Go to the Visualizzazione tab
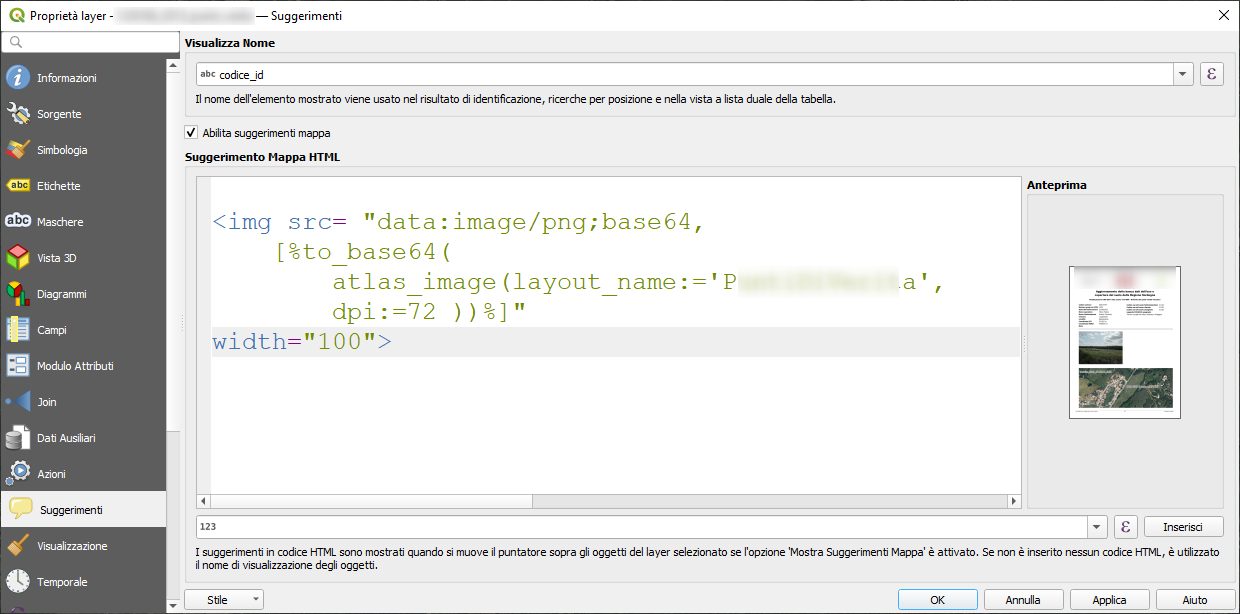 pyautogui.click(x=72, y=546)
